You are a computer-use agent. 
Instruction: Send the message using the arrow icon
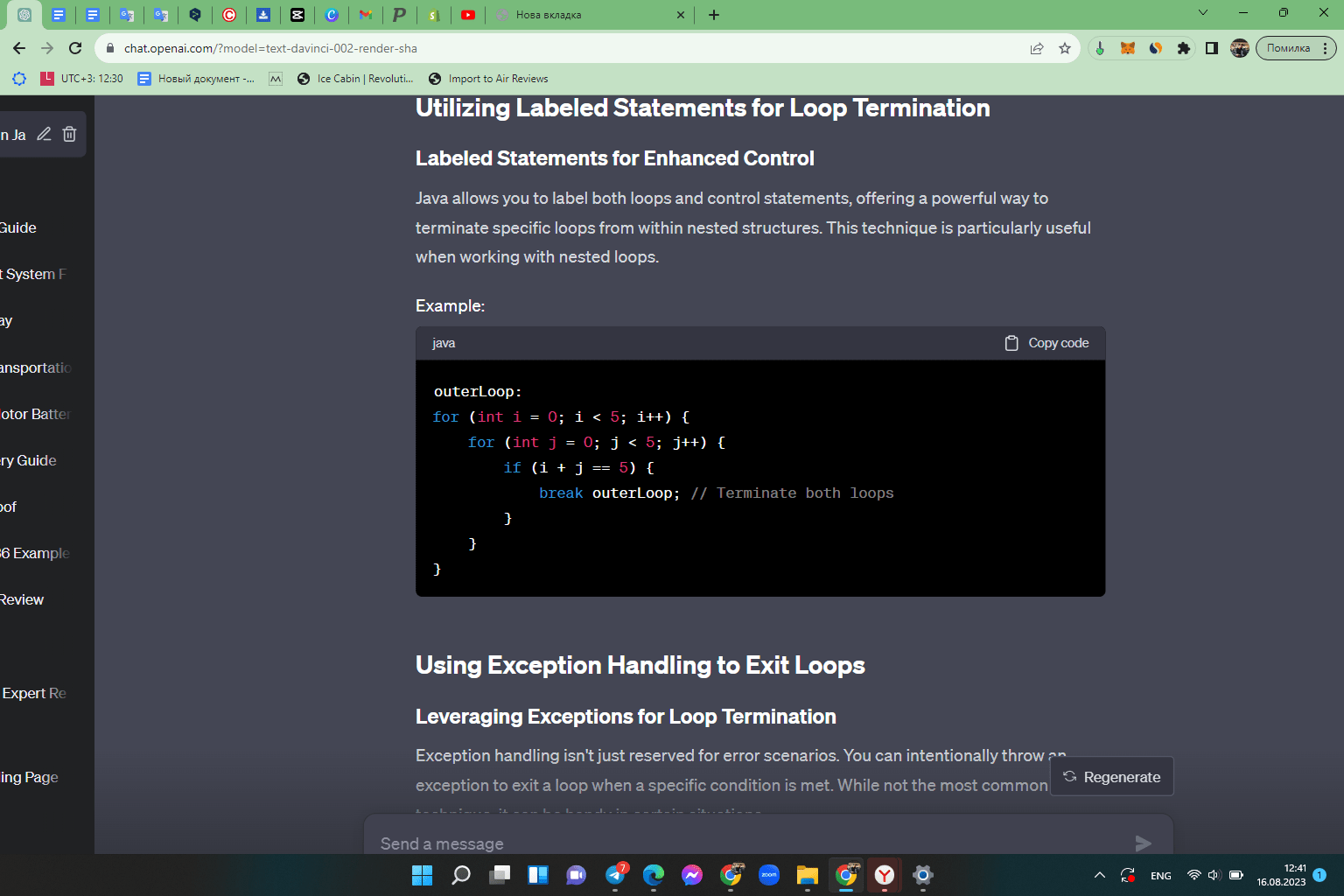coord(1143,843)
